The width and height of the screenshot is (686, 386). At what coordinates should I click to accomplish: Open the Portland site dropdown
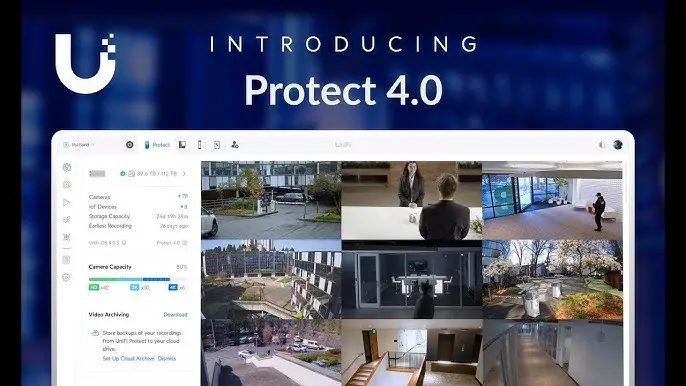tap(79, 145)
